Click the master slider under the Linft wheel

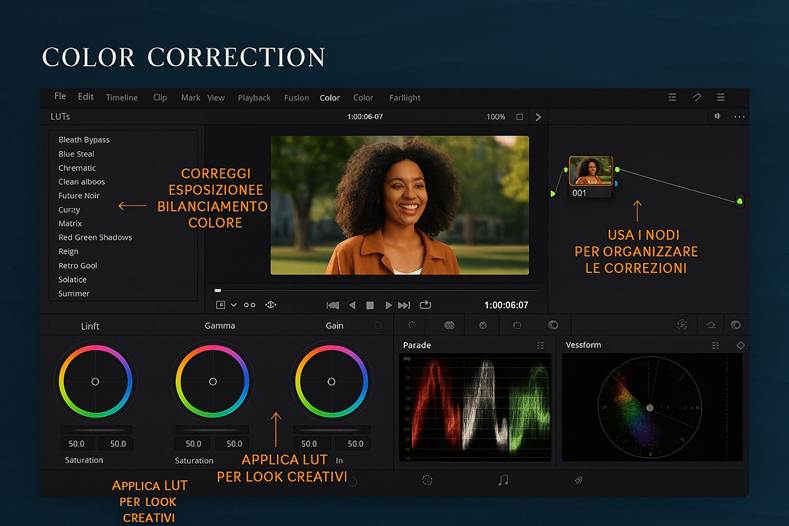[x=97, y=430]
